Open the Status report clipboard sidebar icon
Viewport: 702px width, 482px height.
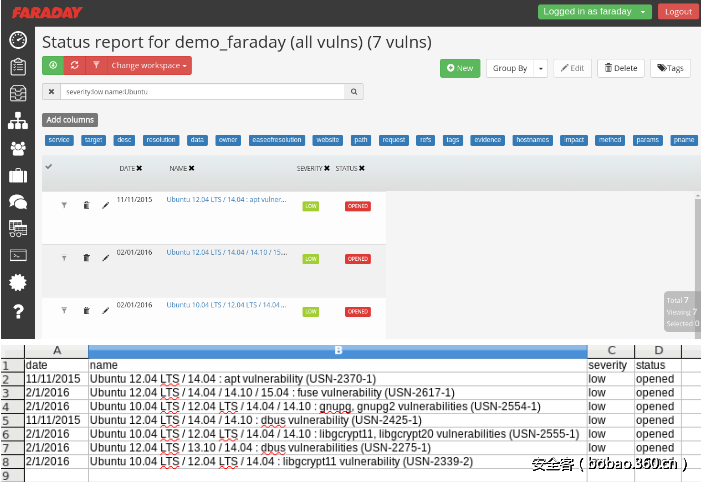click(x=18, y=67)
